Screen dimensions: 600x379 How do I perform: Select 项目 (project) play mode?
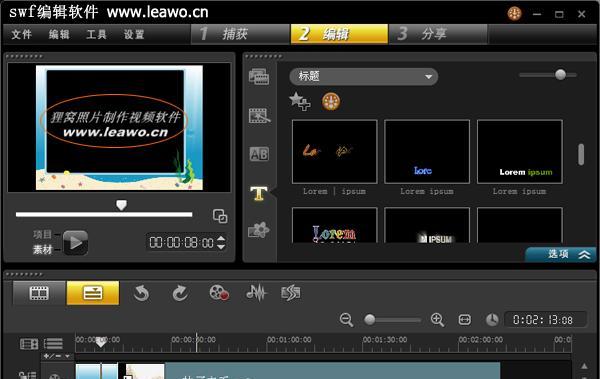coord(42,234)
